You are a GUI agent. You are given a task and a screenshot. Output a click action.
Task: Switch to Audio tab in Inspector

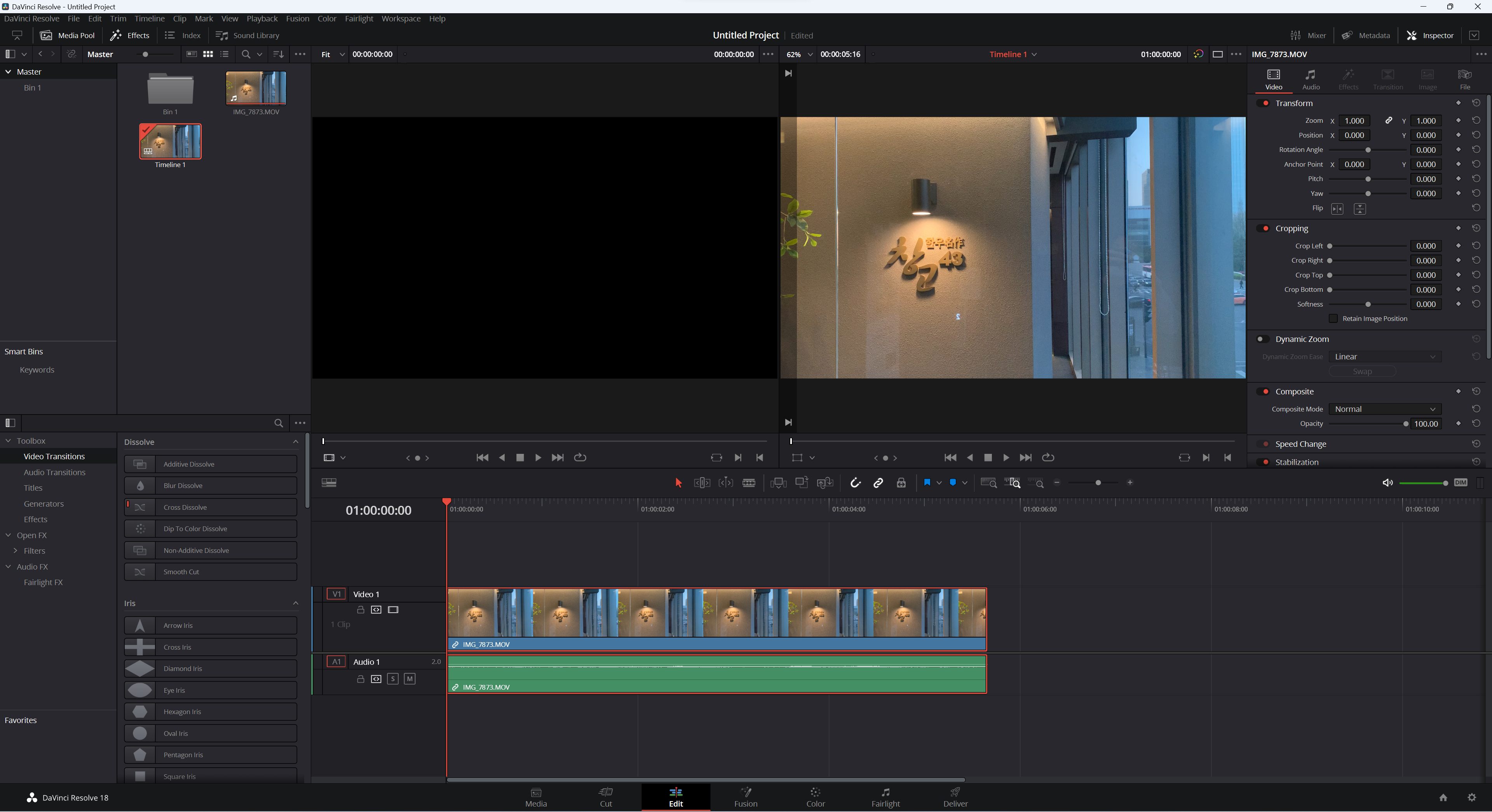point(1311,79)
